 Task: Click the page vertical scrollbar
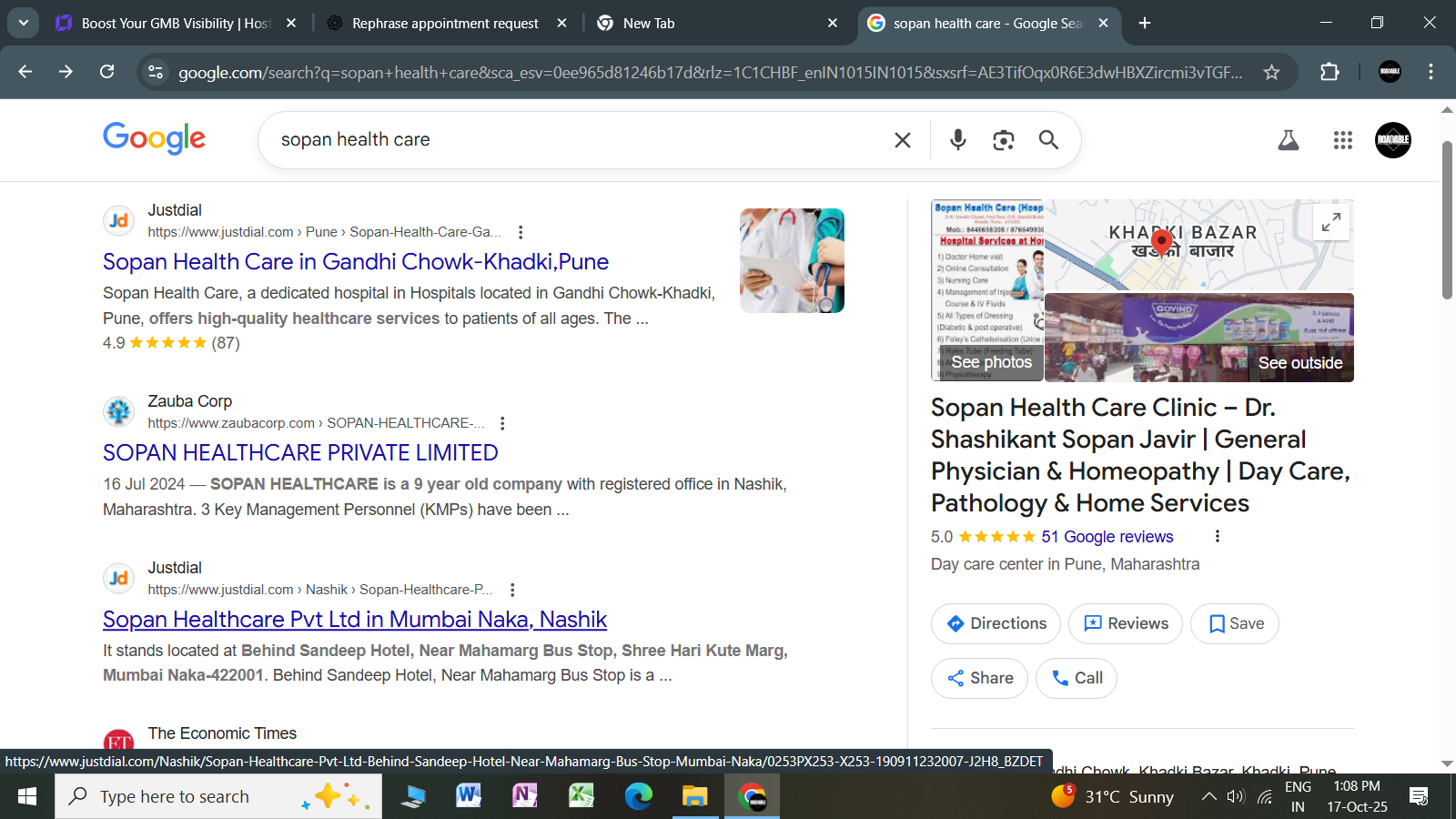[x=1447, y=220]
